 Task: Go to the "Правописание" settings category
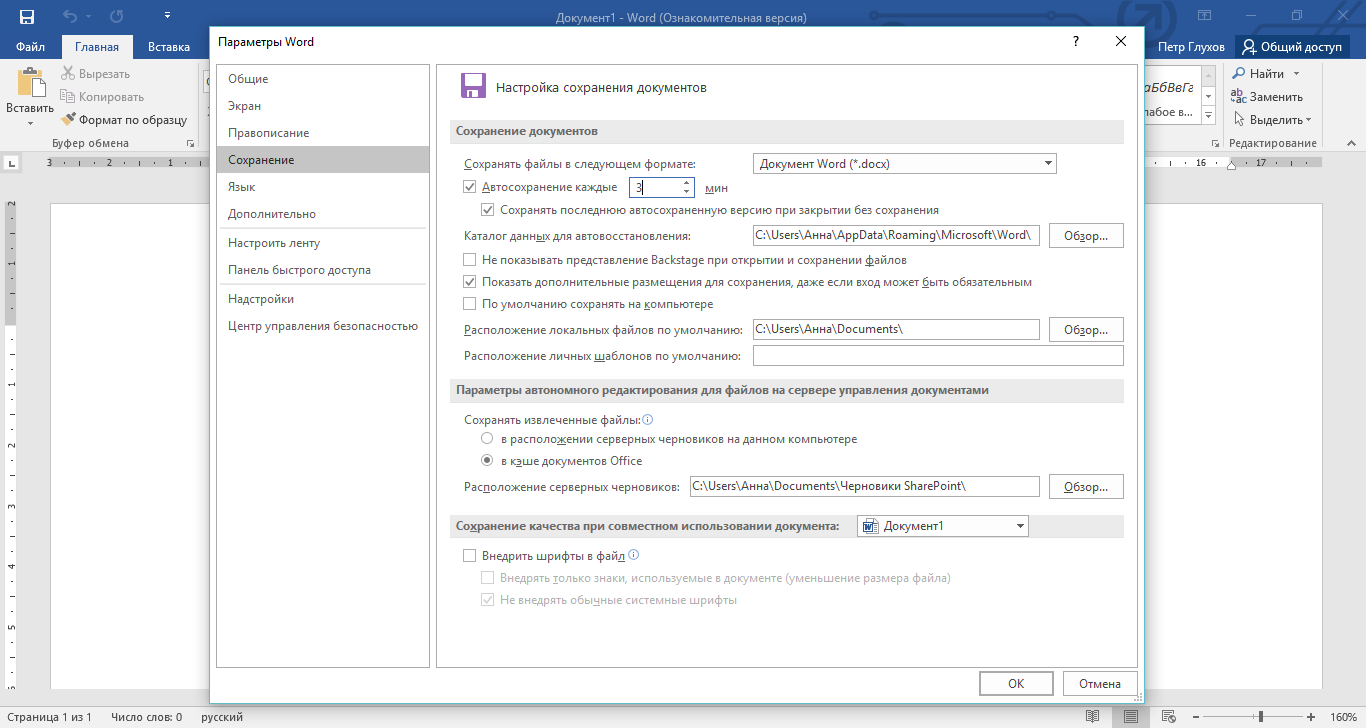[x=268, y=133]
